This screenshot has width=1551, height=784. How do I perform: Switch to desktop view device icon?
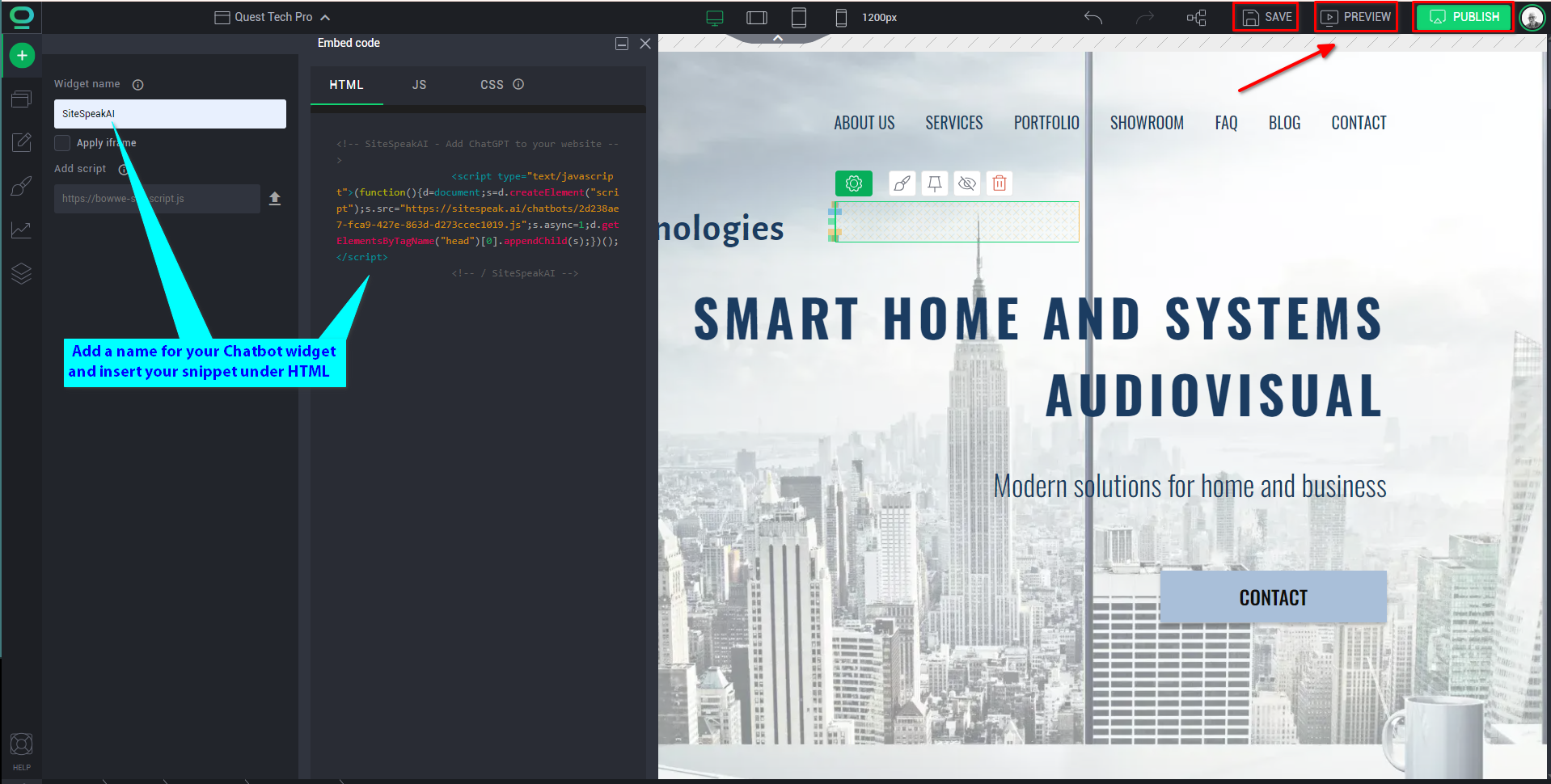pyautogui.click(x=715, y=18)
